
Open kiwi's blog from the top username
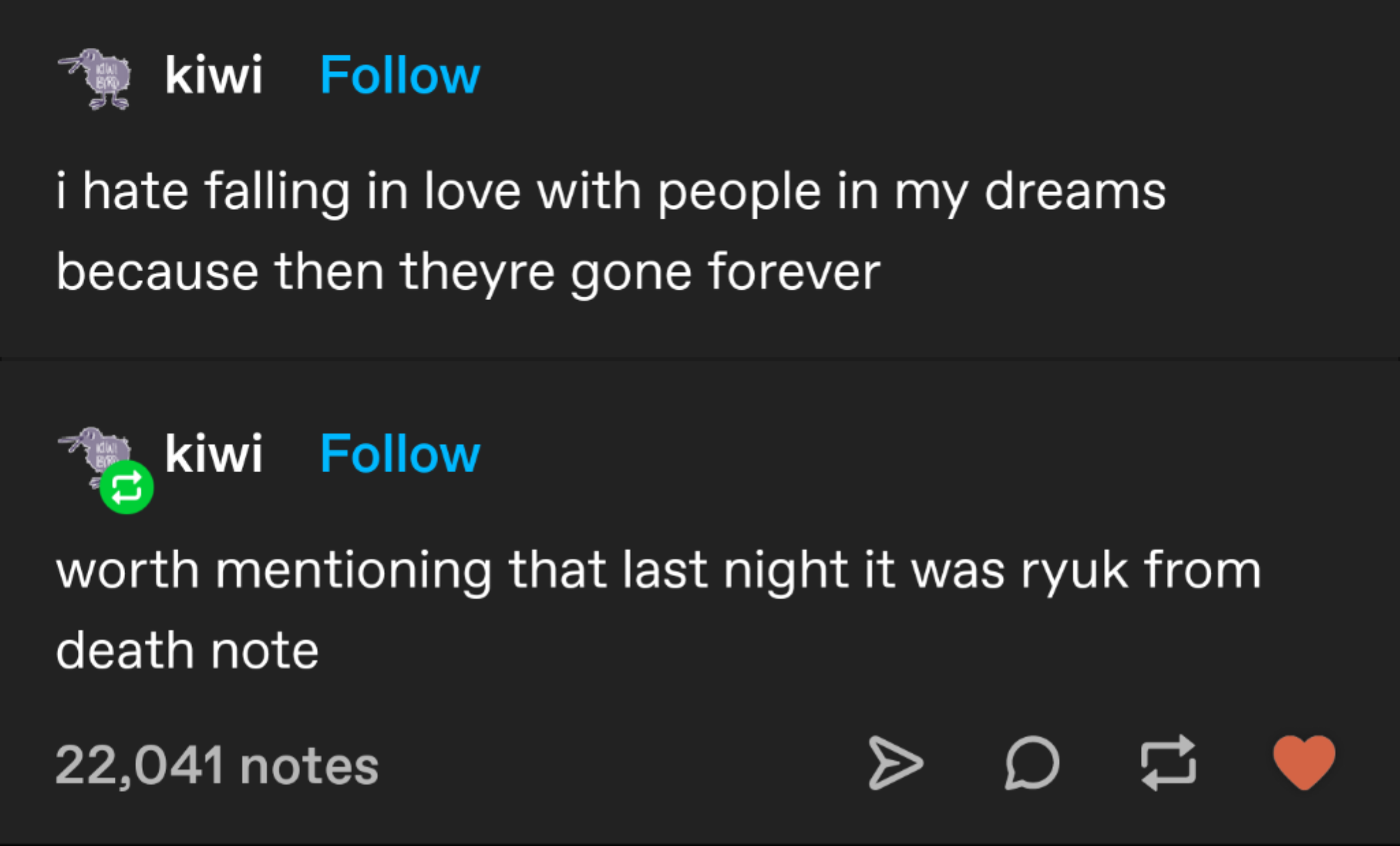coord(213,75)
